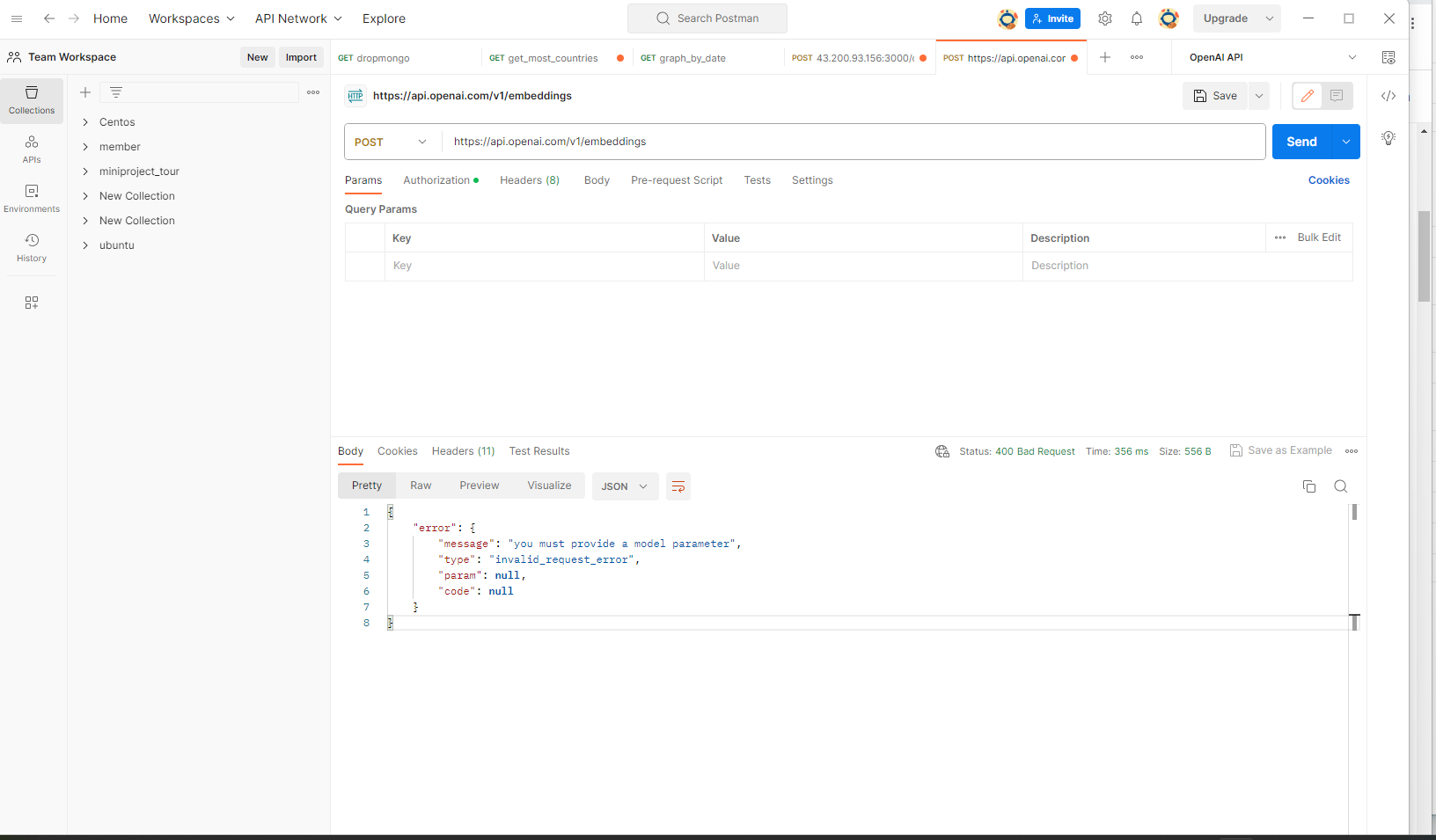Open Tests tab
Viewport: 1436px width, 840px height.
click(757, 180)
